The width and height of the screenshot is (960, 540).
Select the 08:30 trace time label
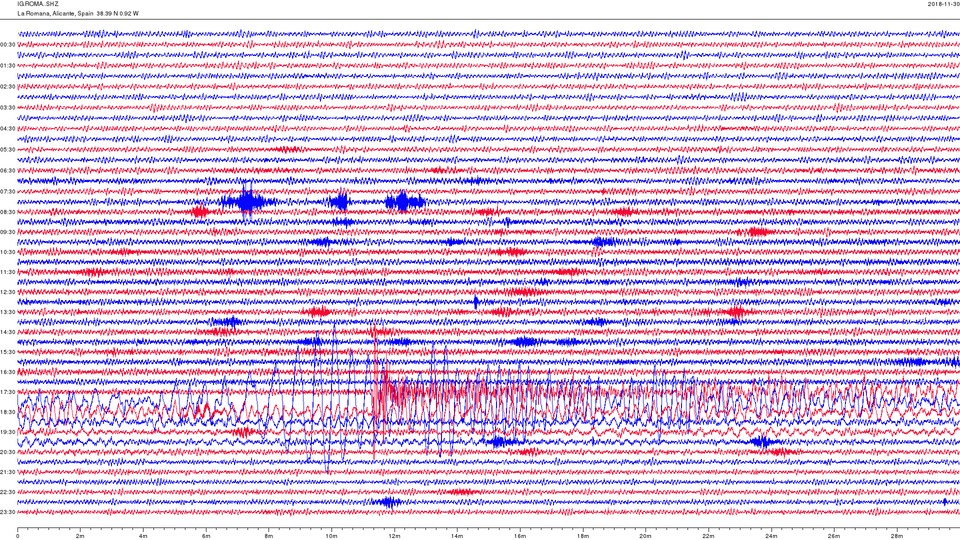pos(7,212)
